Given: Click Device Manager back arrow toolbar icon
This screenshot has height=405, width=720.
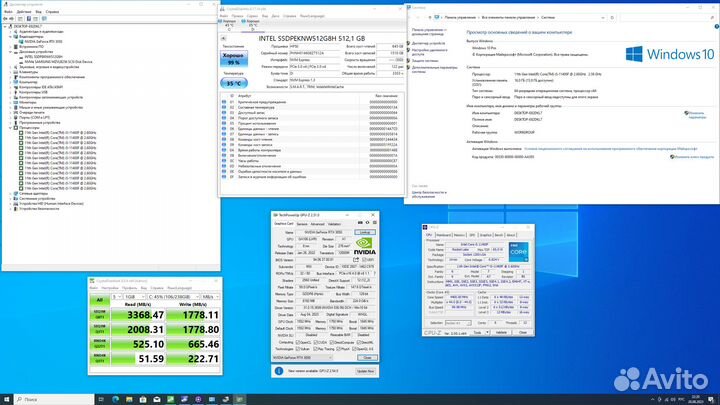Looking at the screenshot, I should click(x=5, y=19).
